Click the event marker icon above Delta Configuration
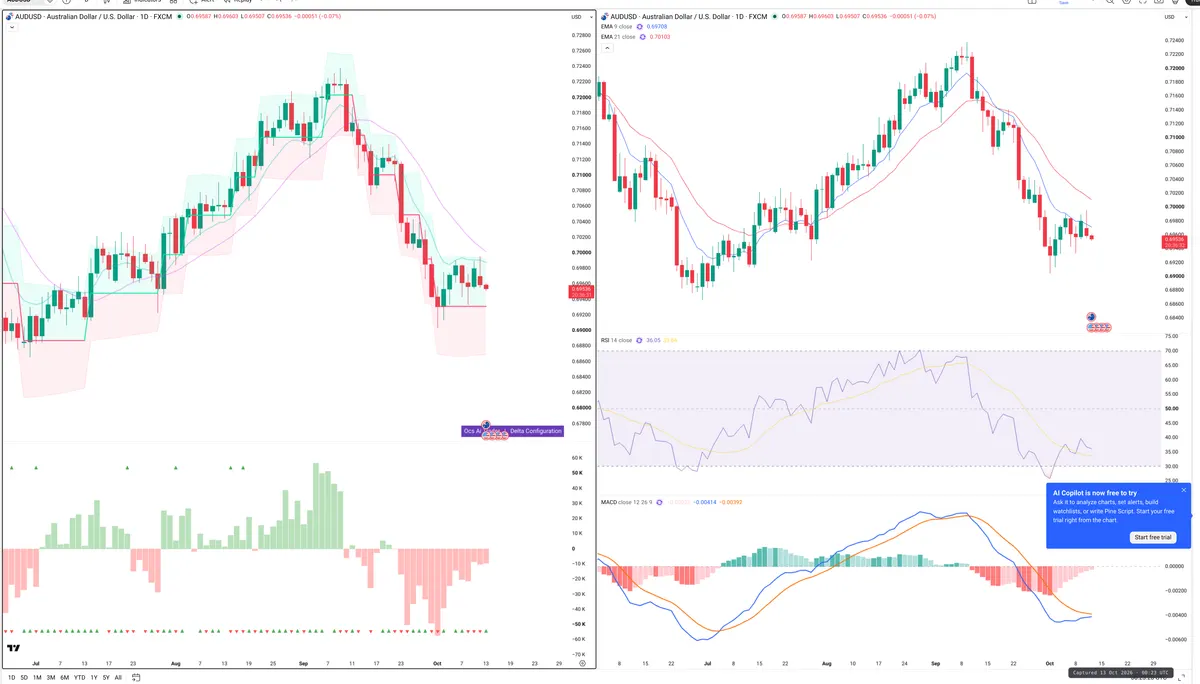Viewport: 1200px width, 684px height. [486, 425]
